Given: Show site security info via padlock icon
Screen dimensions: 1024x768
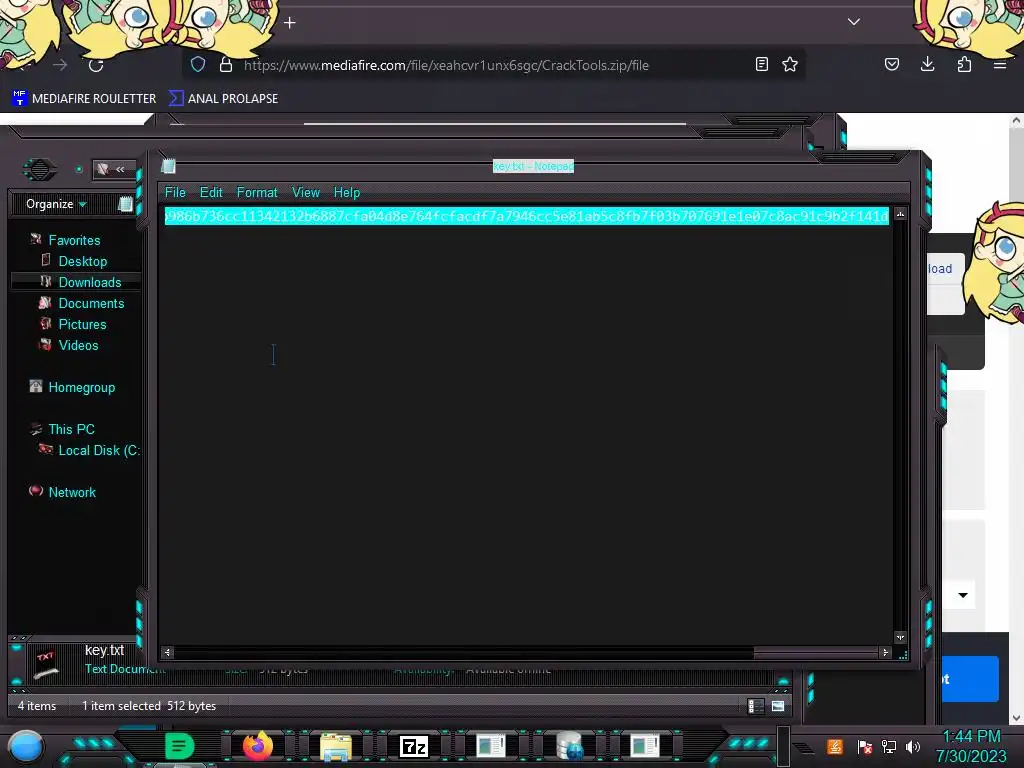Looking at the screenshot, I should (226, 64).
